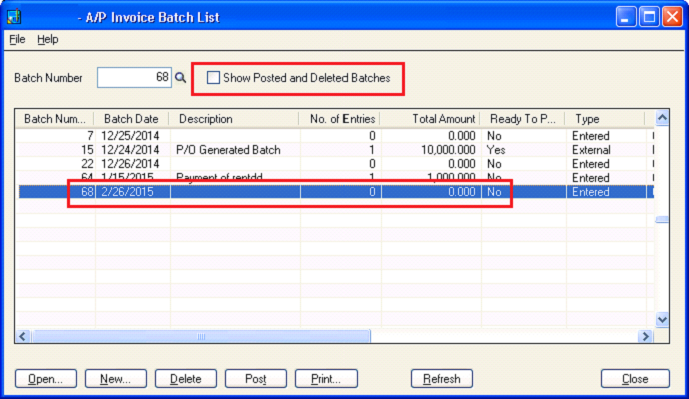Select batch 68 dated 2/26/2015
Image resolution: width=689 pixels, height=399 pixels.
click(336, 192)
